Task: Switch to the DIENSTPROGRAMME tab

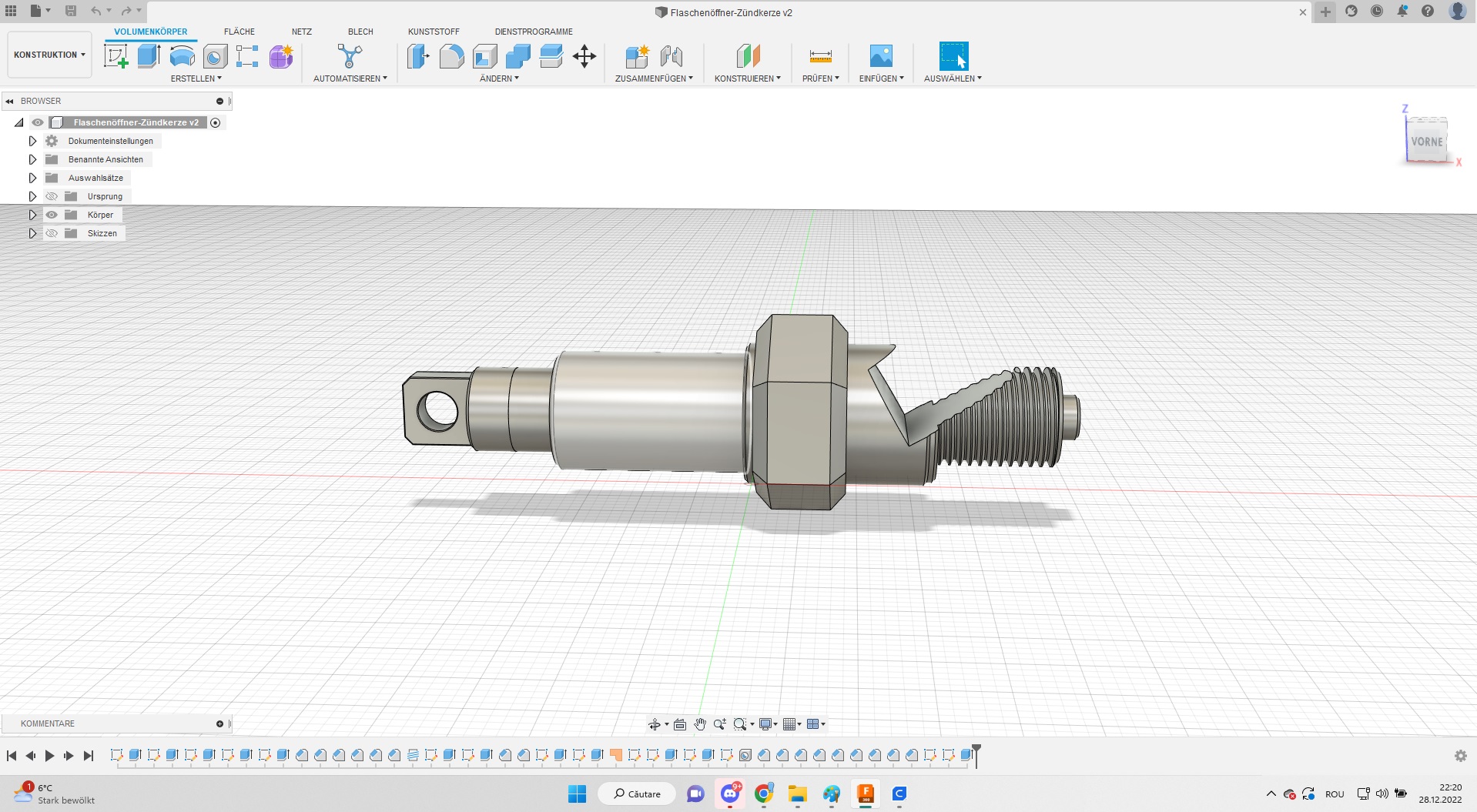Action: (x=534, y=32)
